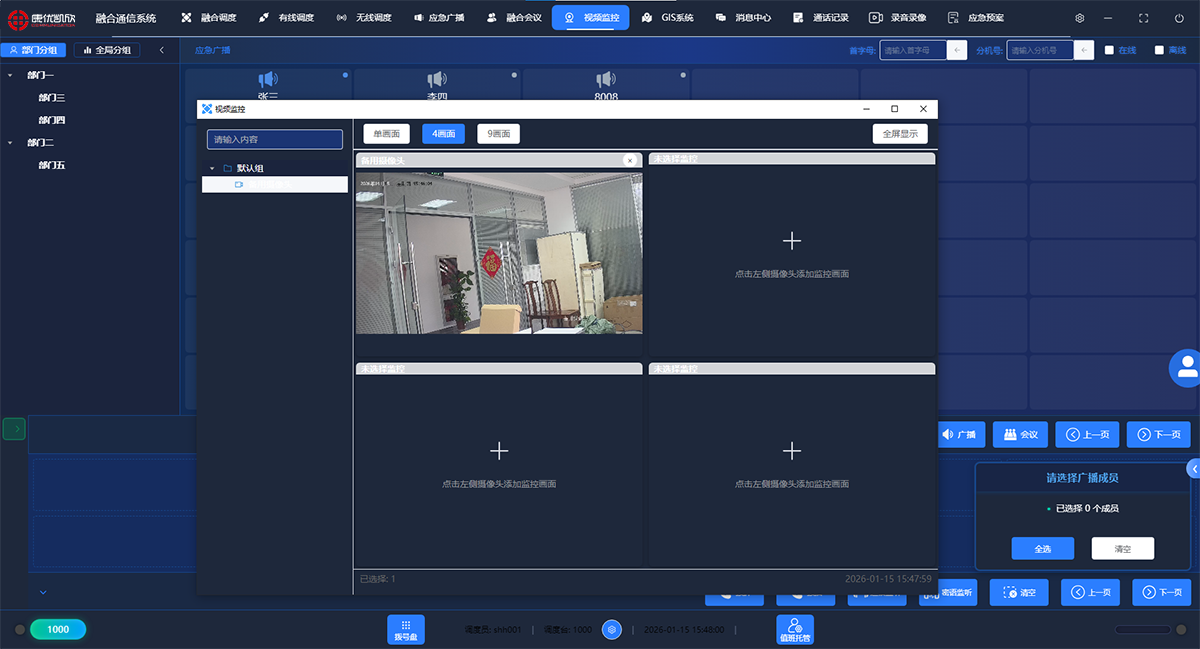This screenshot has width=1200, height=649.
Task: Click the floating user avatar icon at right edge
Action: [1187, 368]
